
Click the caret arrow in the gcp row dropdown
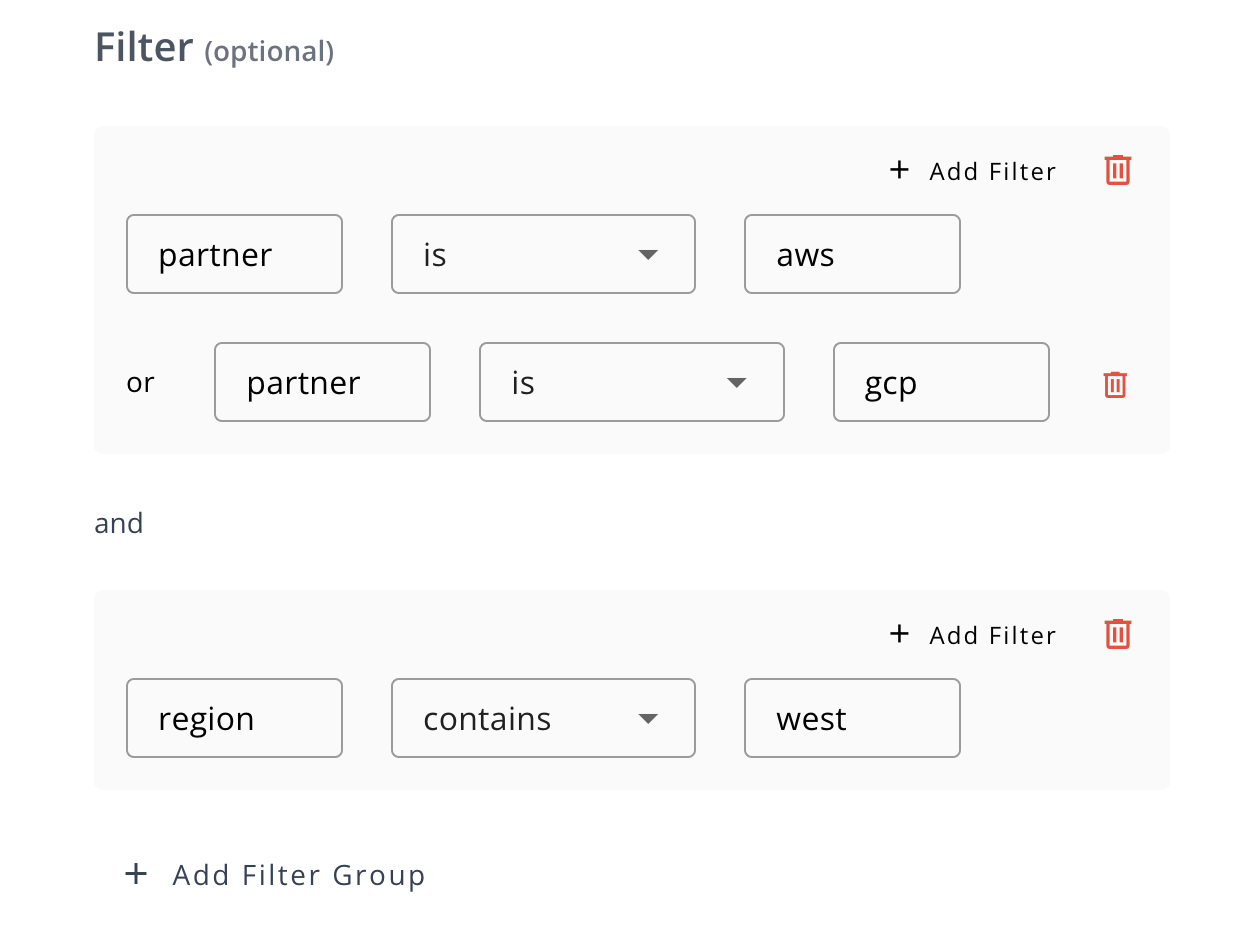(737, 383)
